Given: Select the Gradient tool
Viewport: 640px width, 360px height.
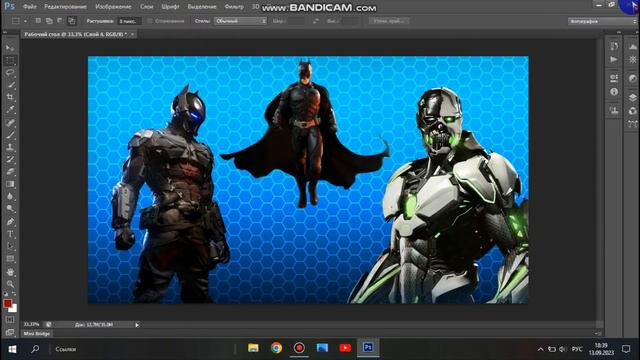Looking at the screenshot, I should (x=10, y=184).
